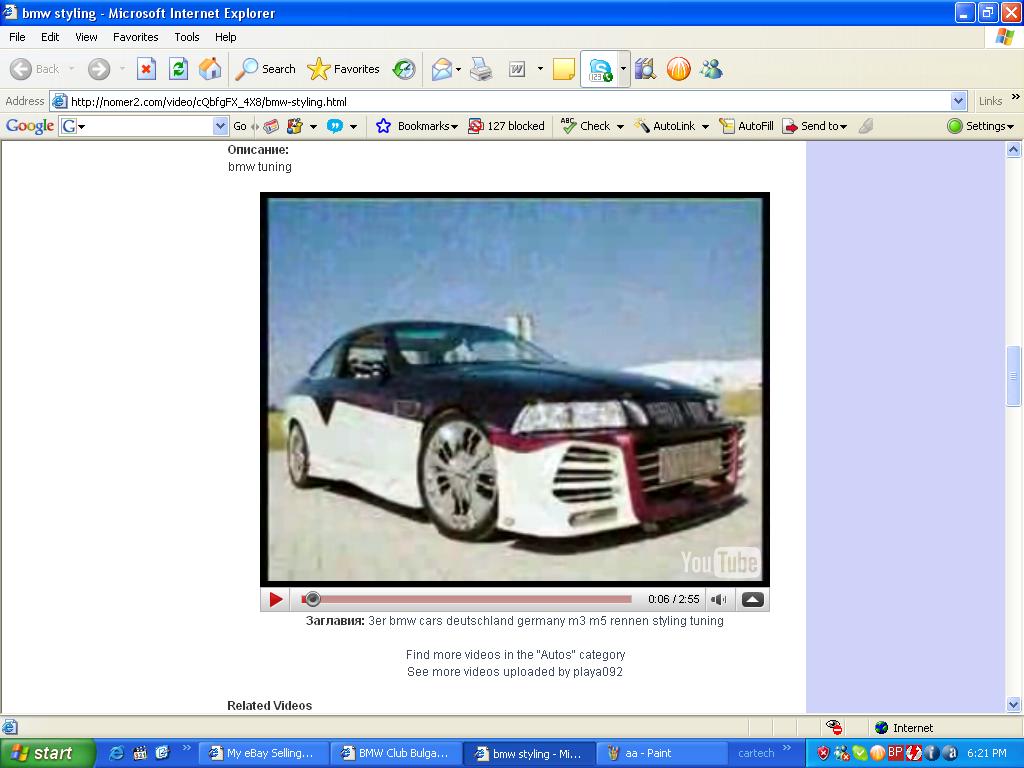1024x768 pixels.
Task: Open the File menu
Action: [17, 37]
